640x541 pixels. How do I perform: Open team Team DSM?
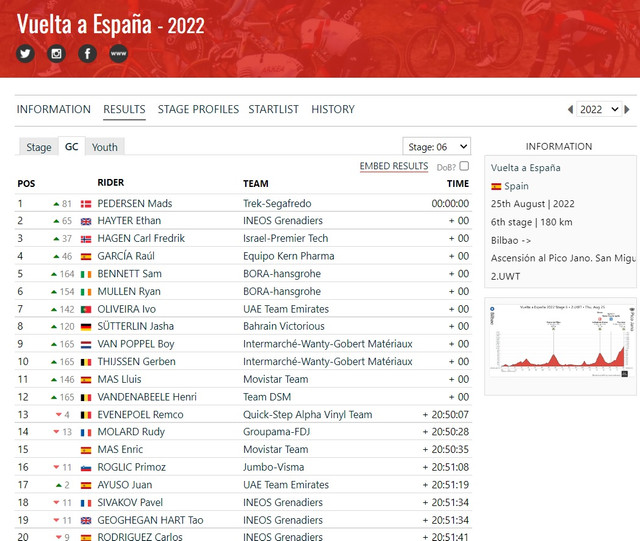(x=267, y=397)
